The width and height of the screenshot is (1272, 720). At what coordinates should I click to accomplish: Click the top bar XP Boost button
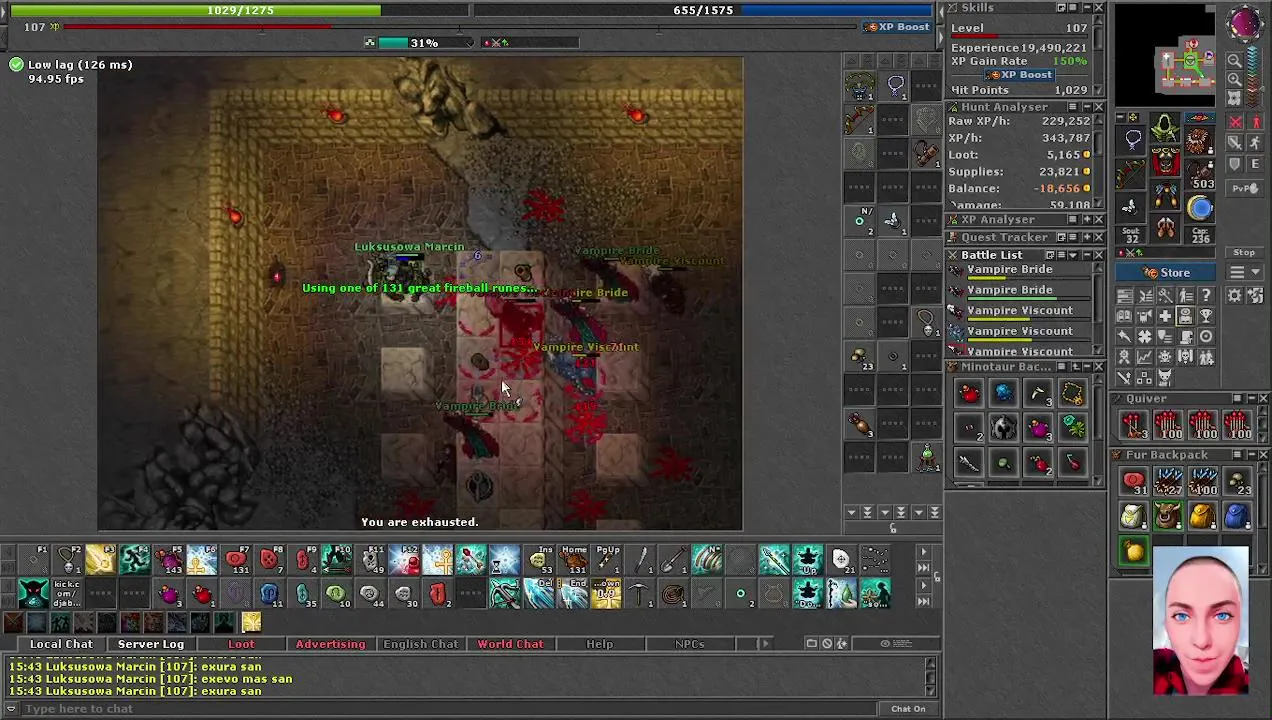pyautogui.click(x=899, y=27)
